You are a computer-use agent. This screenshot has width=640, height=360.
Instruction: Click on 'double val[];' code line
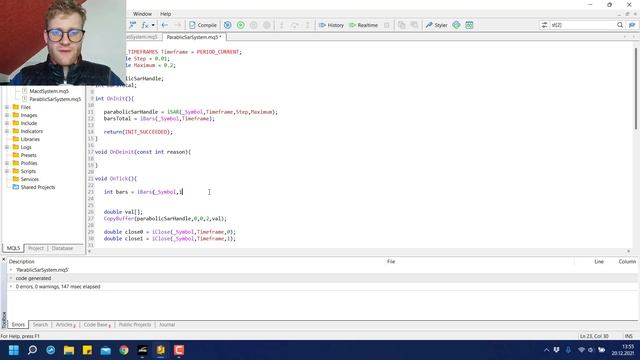(x=123, y=212)
